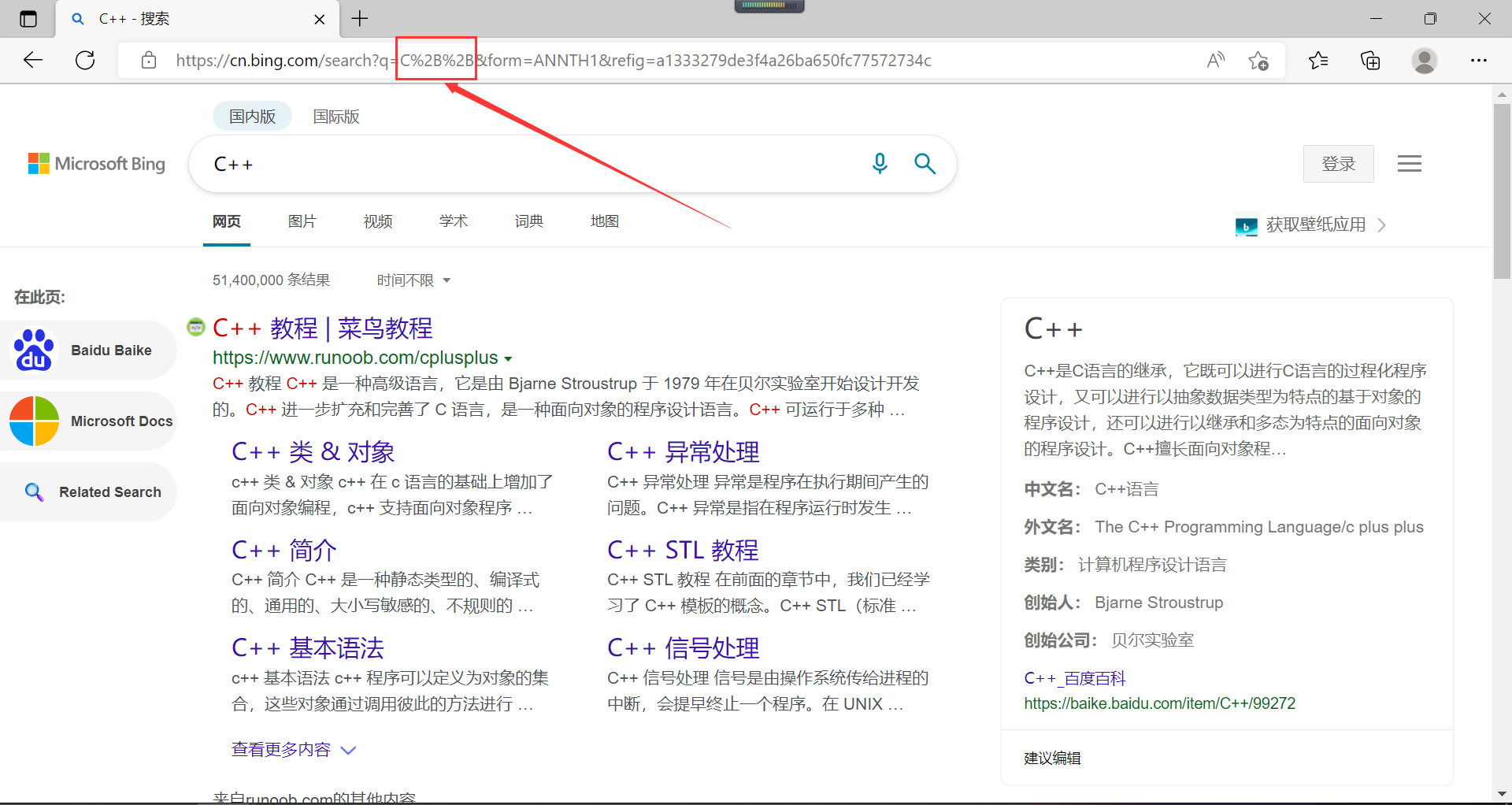Click chevron next to 获取壁纸应用
1512x805 pixels.
click(x=1382, y=225)
